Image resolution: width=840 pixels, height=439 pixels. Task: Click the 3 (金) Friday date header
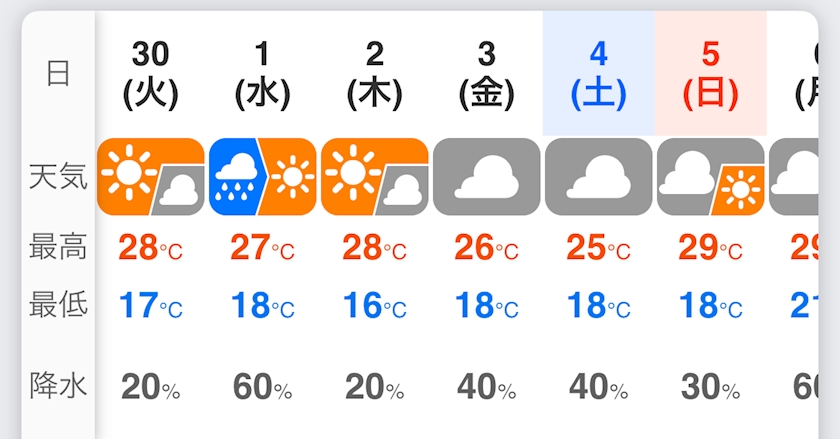486,74
